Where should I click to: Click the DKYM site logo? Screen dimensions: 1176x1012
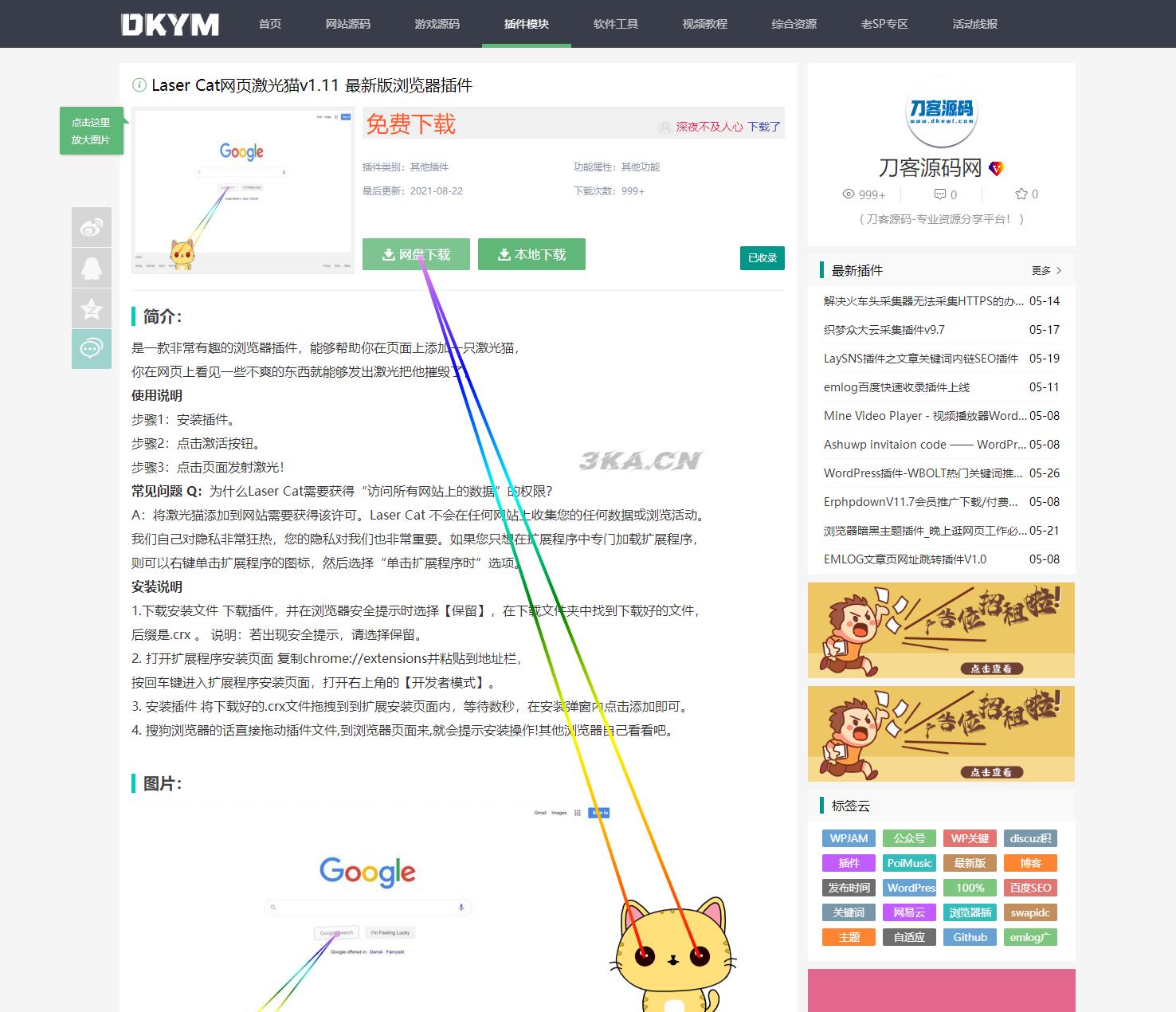coord(170,25)
